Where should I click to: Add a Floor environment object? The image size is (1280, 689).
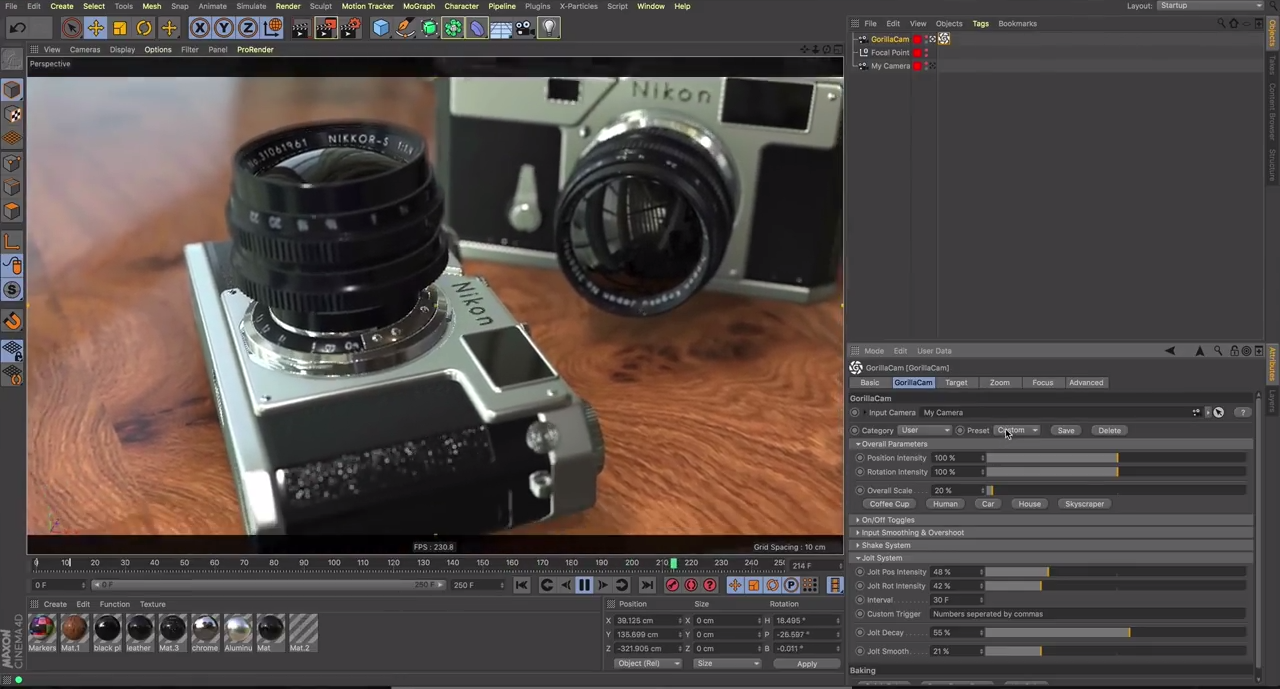[501, 28]
